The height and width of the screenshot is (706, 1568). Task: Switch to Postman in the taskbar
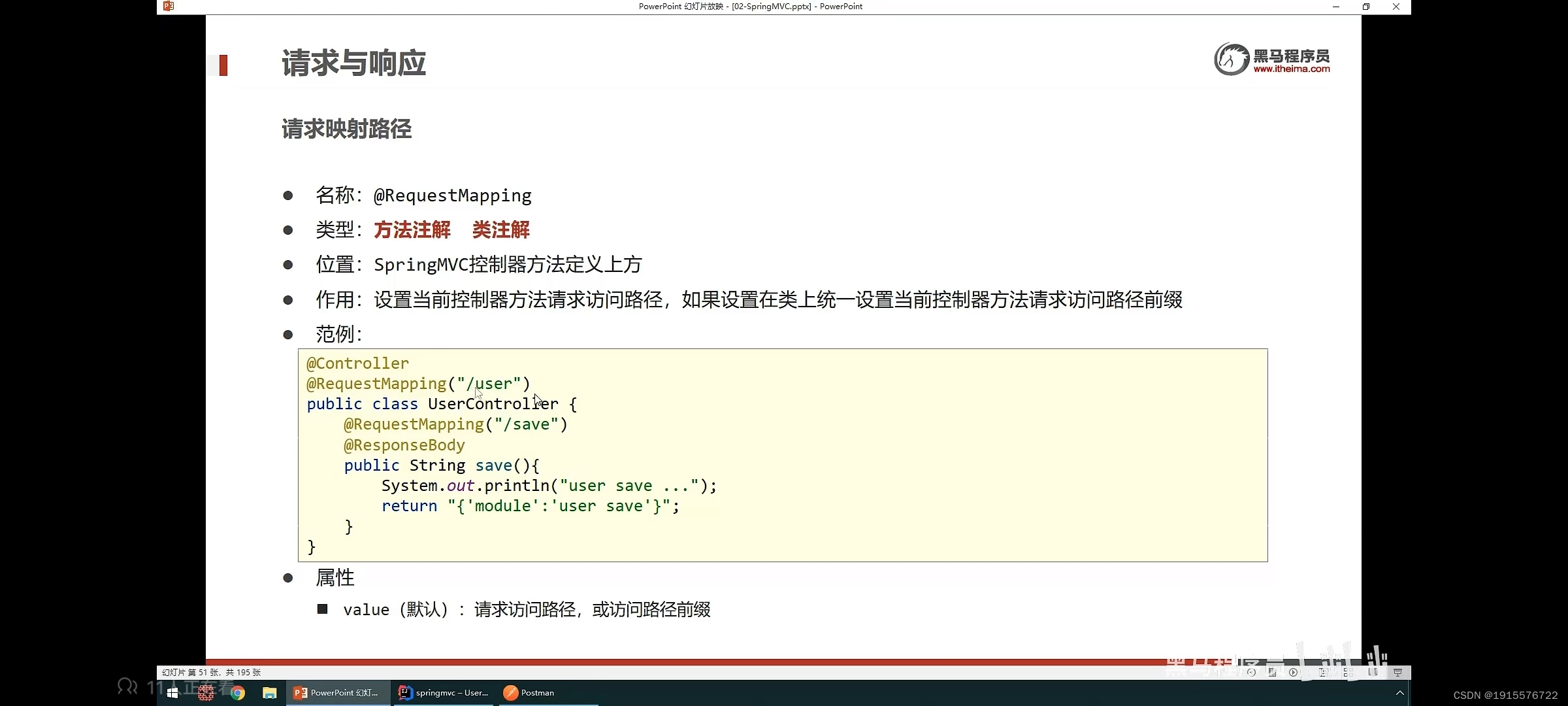pos(547,693)
